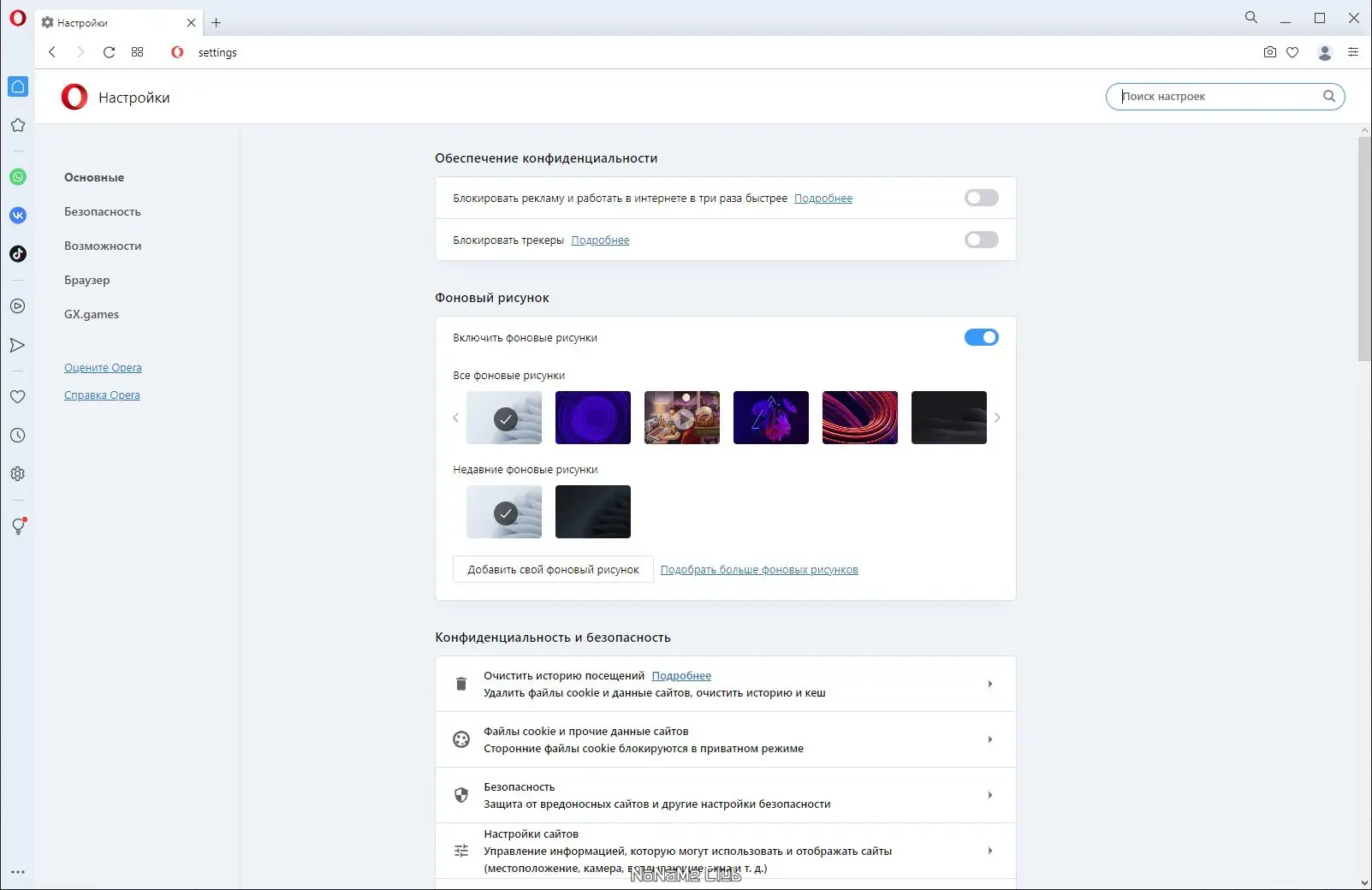Open the Браузер settings section
The width and height of the screenshot is (1372, 890).
pos(86,280)
